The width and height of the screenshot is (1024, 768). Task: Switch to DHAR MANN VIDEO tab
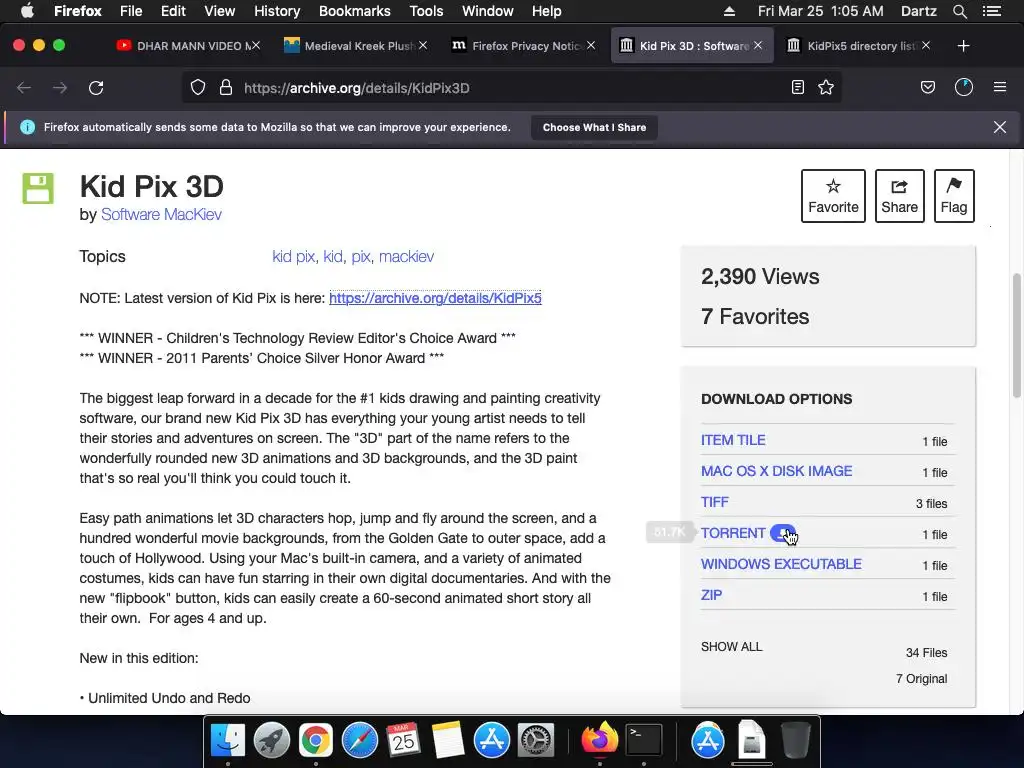(x=188, y=46)
